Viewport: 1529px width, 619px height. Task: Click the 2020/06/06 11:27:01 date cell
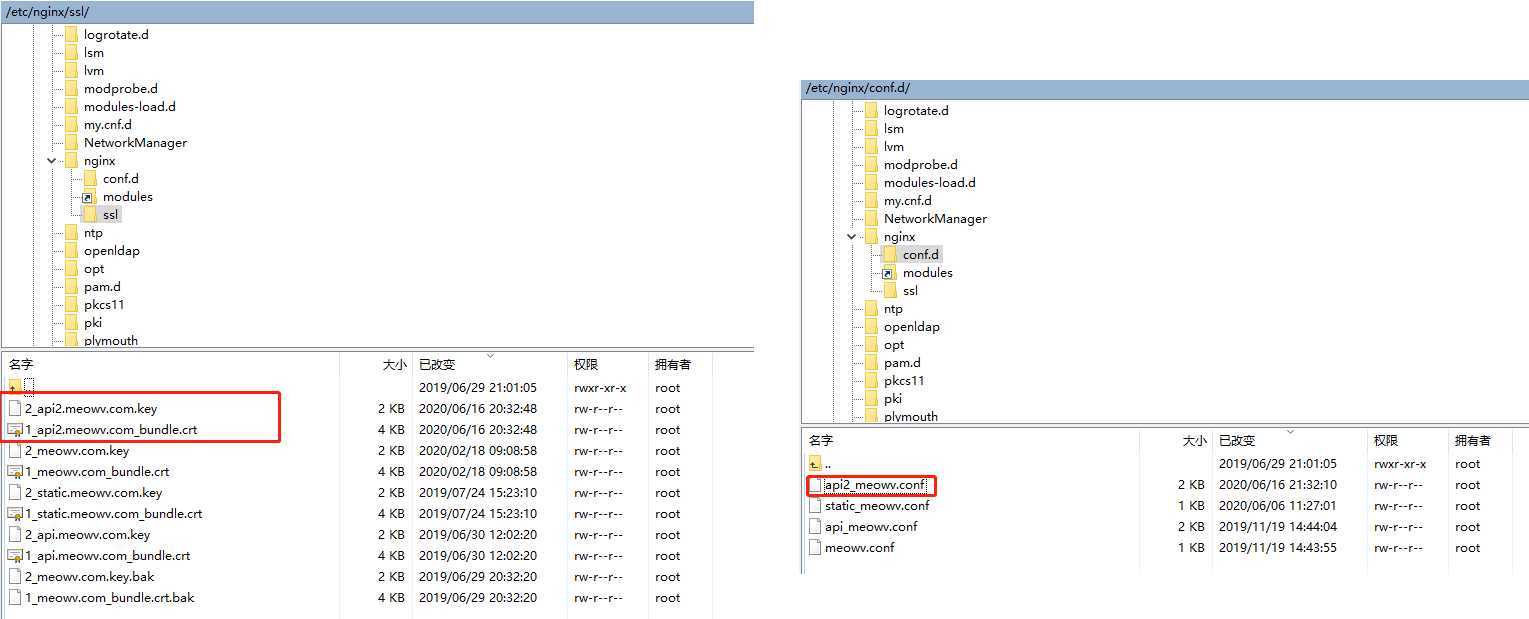[1277, 506]
